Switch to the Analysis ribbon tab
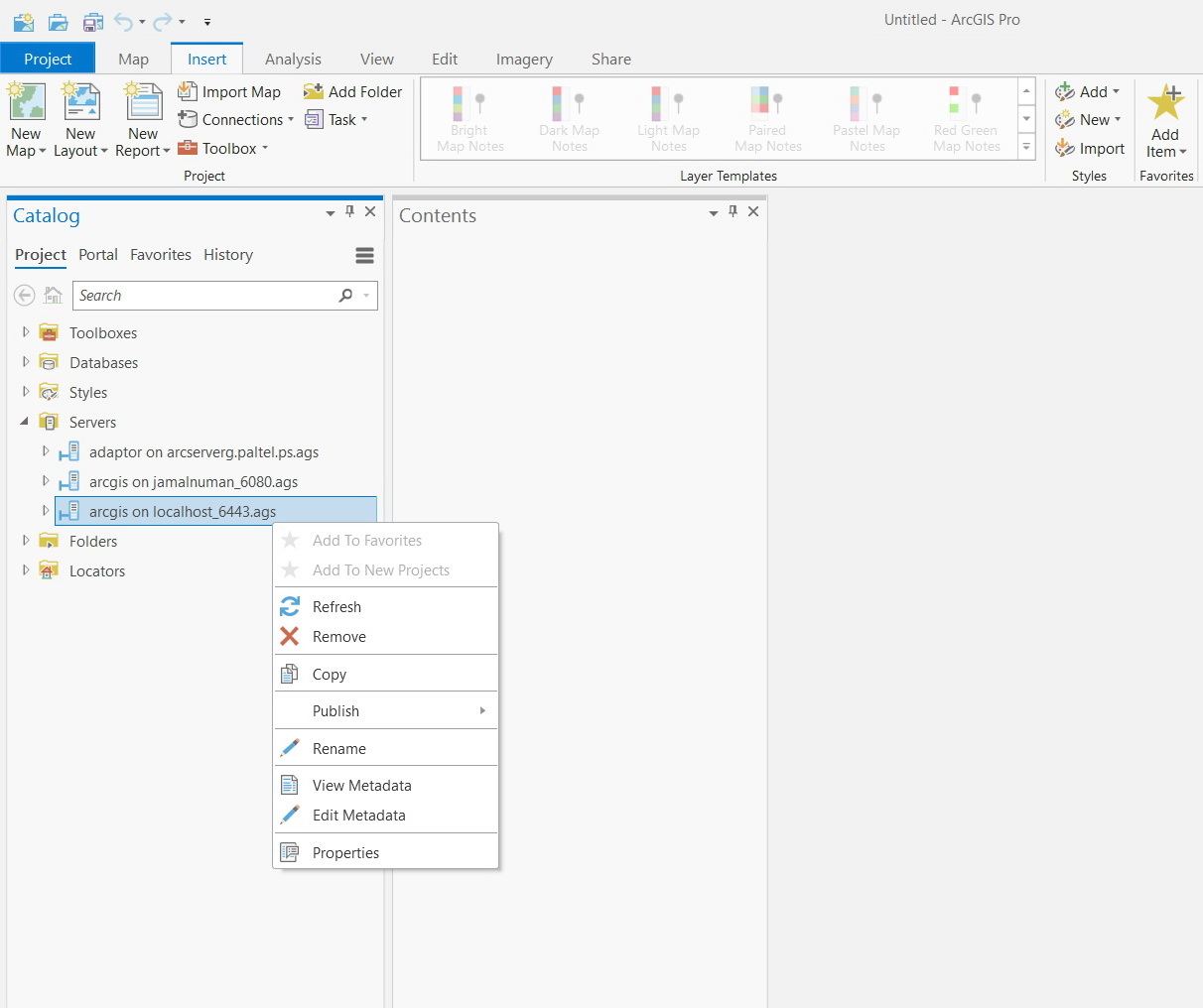The height and width of the screenshot is (1008, 1203). tap(293, 59)
